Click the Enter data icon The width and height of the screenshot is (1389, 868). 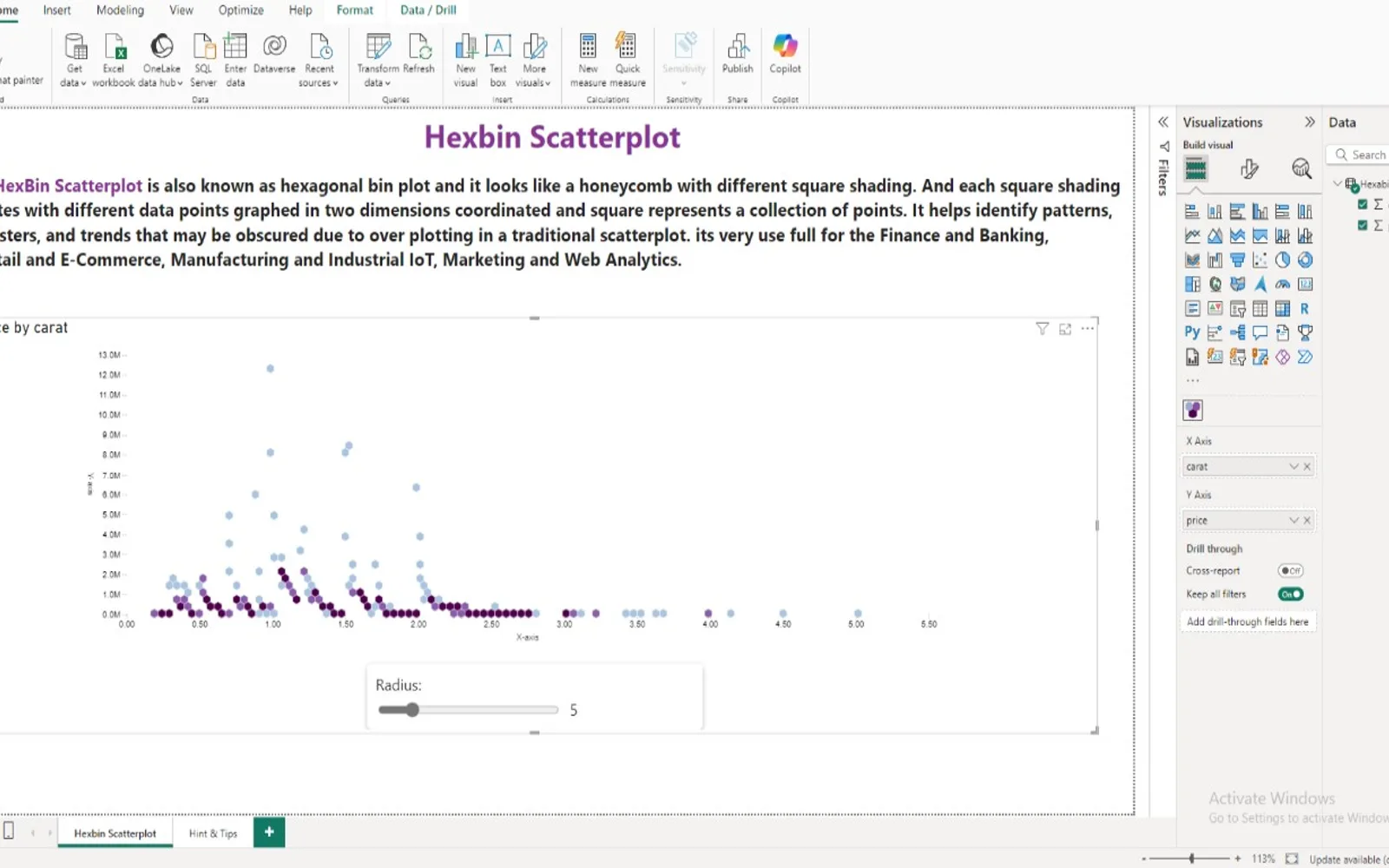coord(235,59)
